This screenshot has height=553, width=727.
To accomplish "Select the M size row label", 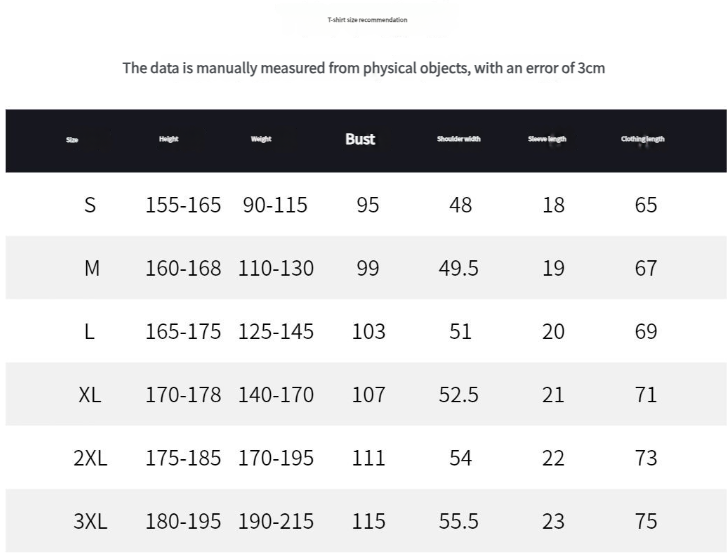I will (91, 268).
